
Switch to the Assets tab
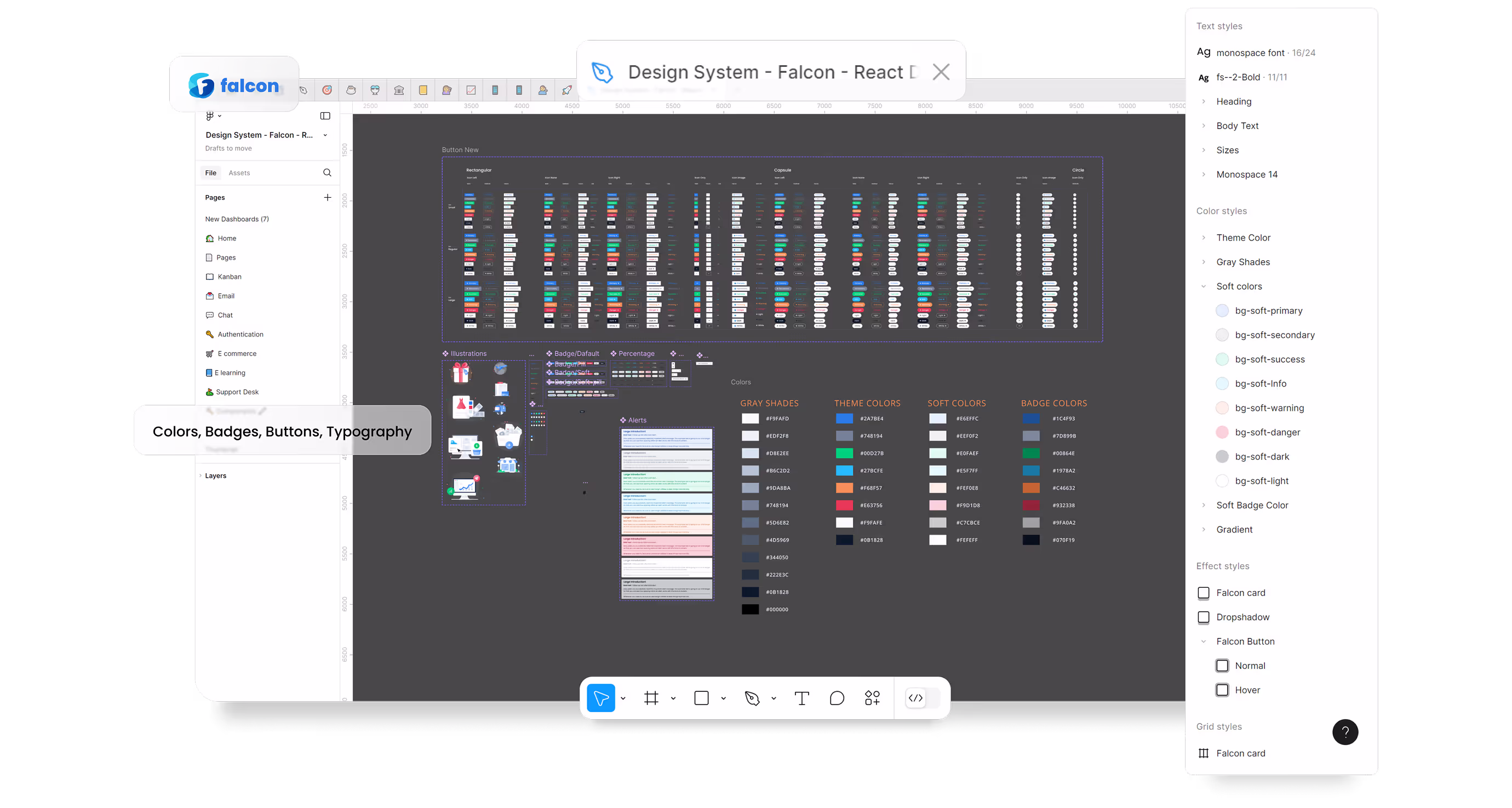pyautogui.click(x=239, y=173)
